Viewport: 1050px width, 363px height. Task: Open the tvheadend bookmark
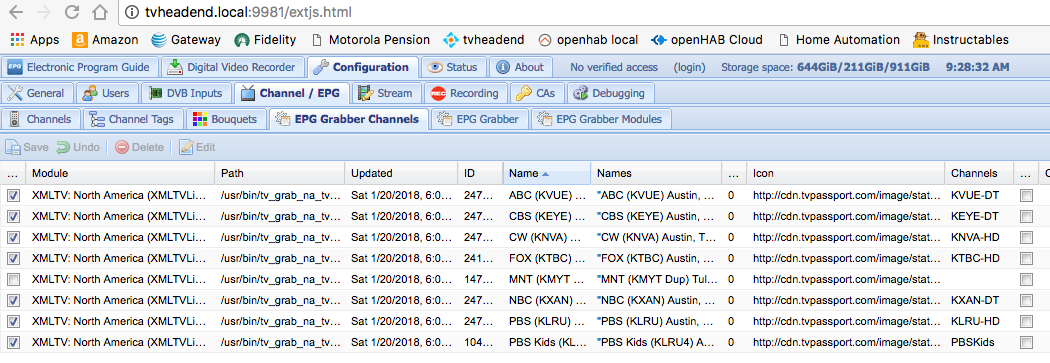pyautogui.click(x=484, y=40)
